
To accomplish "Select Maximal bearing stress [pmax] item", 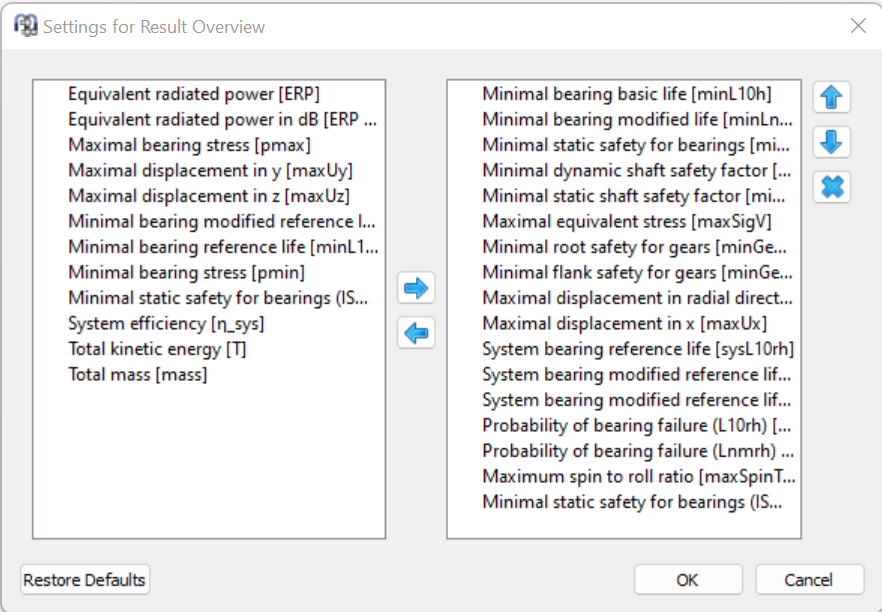I will click(x=176, y=145).
